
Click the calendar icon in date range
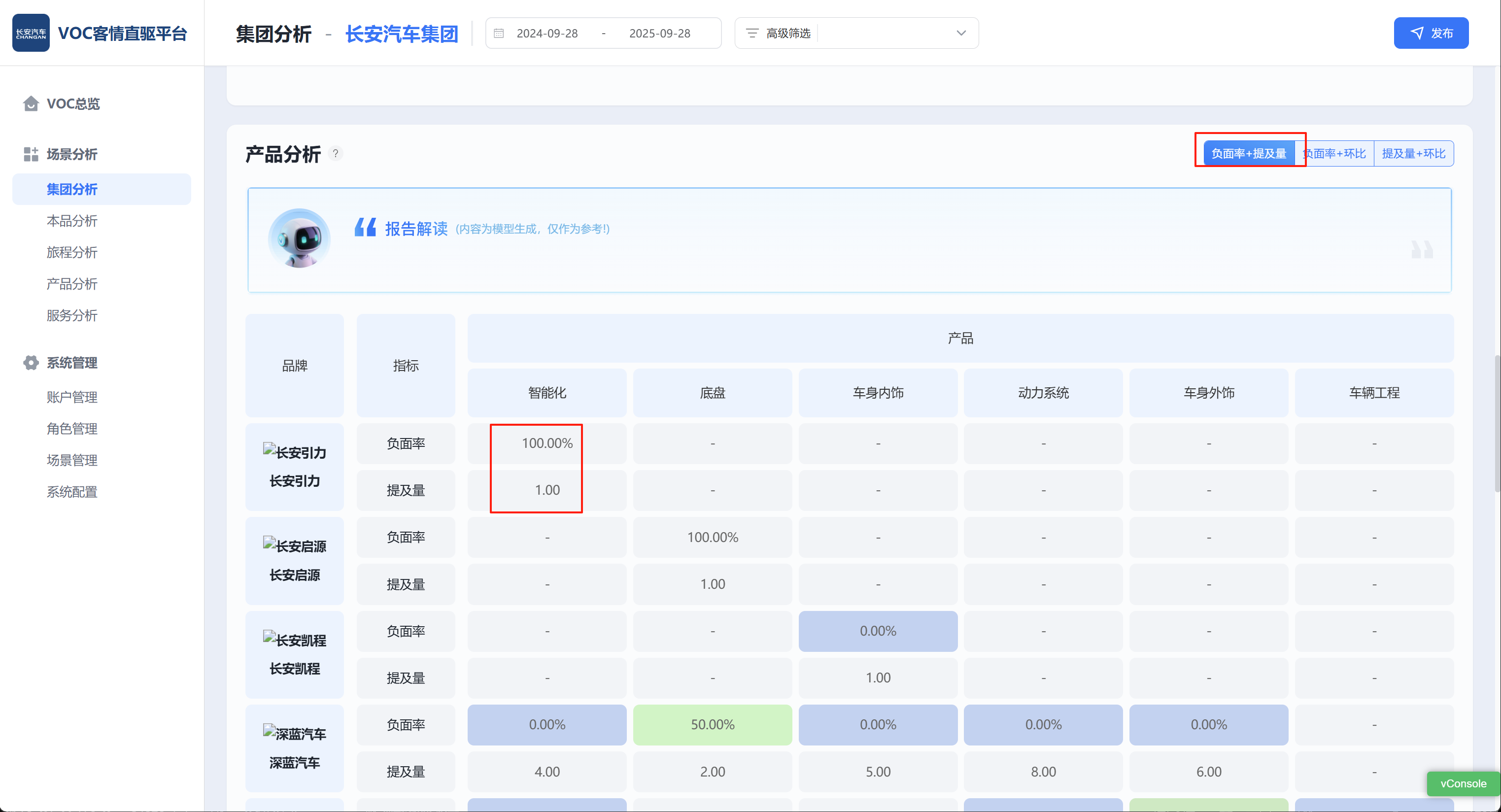[499, 34]
